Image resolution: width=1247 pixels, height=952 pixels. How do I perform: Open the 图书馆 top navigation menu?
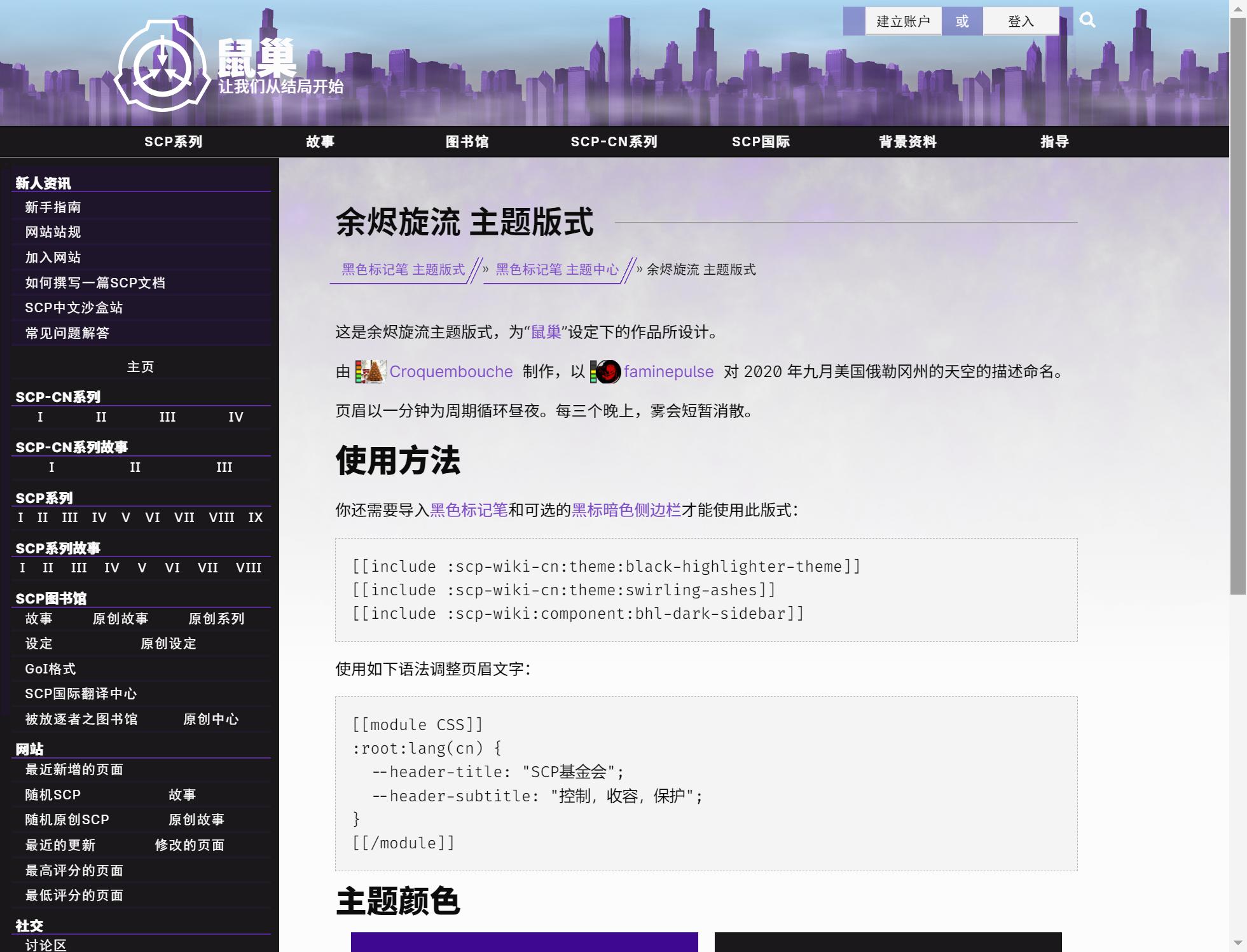tap(467, 142)
